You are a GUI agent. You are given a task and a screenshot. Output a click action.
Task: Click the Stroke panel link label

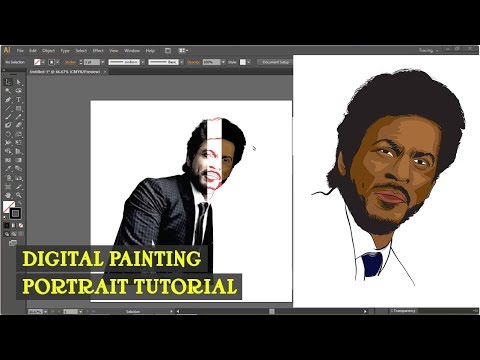click(x=70, y=62)
